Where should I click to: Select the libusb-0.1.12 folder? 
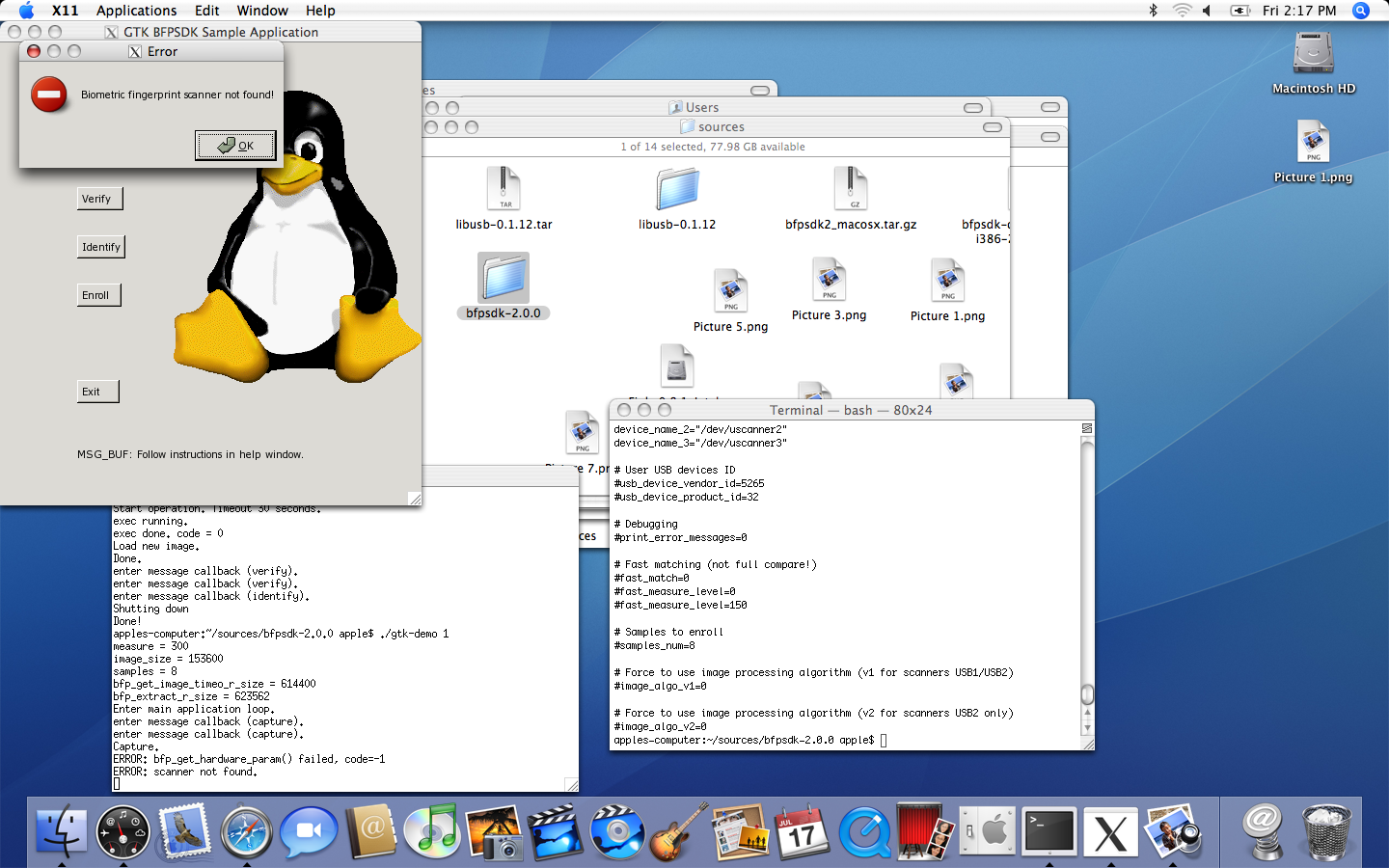click(677, 190)
